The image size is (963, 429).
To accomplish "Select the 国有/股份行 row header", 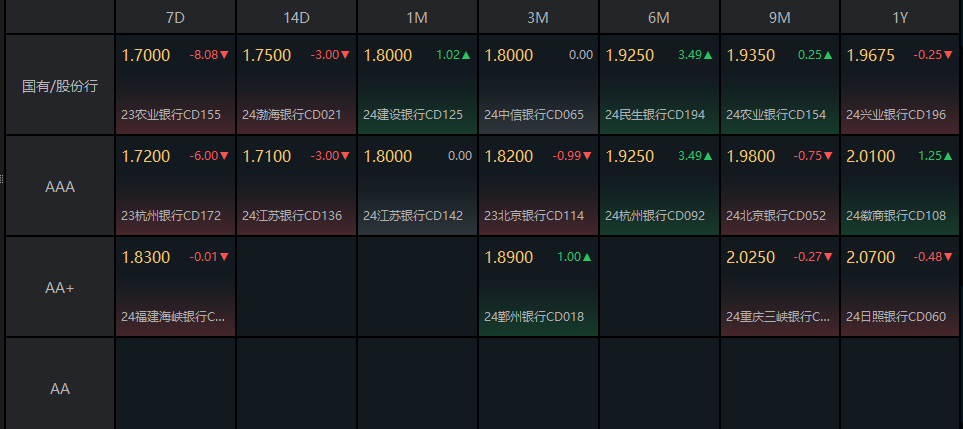I will [x=60, y=85].
